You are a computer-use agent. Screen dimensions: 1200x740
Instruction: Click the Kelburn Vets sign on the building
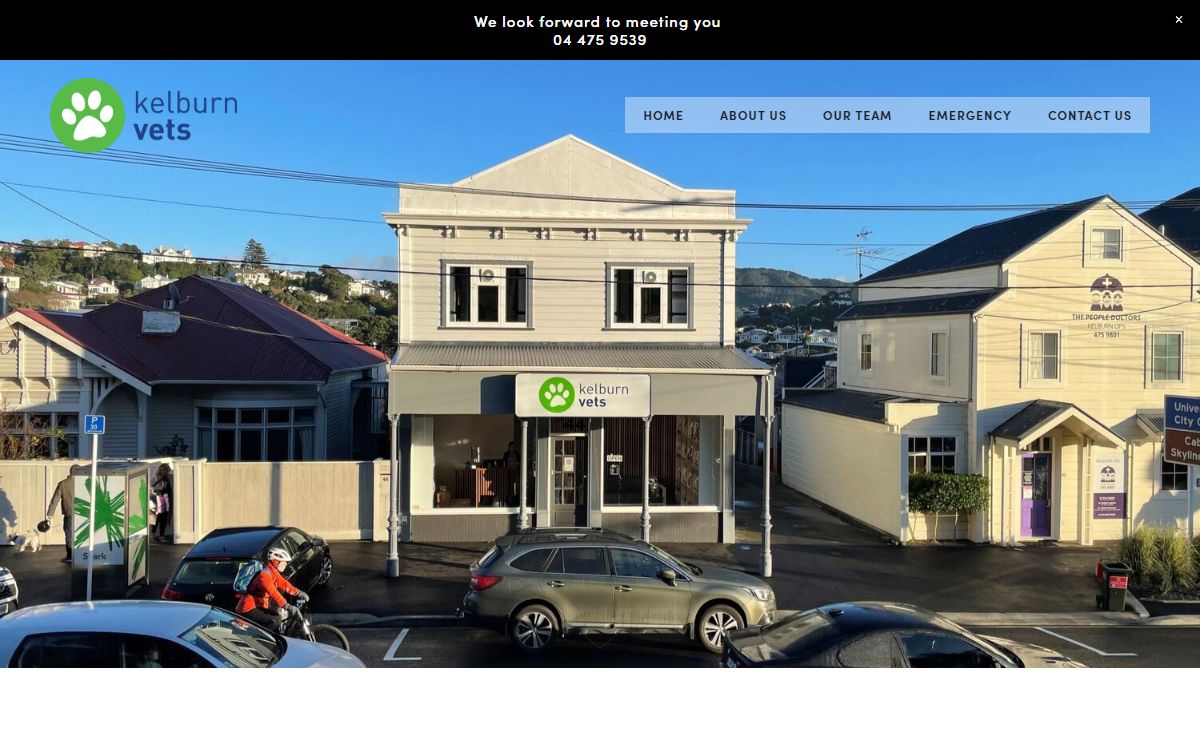pos(583,395)
